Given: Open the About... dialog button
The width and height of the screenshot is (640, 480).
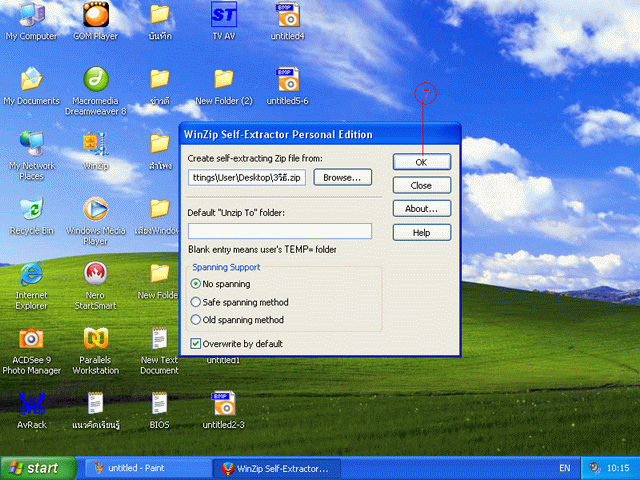Looking at the screenshot, I should point(422,209).
